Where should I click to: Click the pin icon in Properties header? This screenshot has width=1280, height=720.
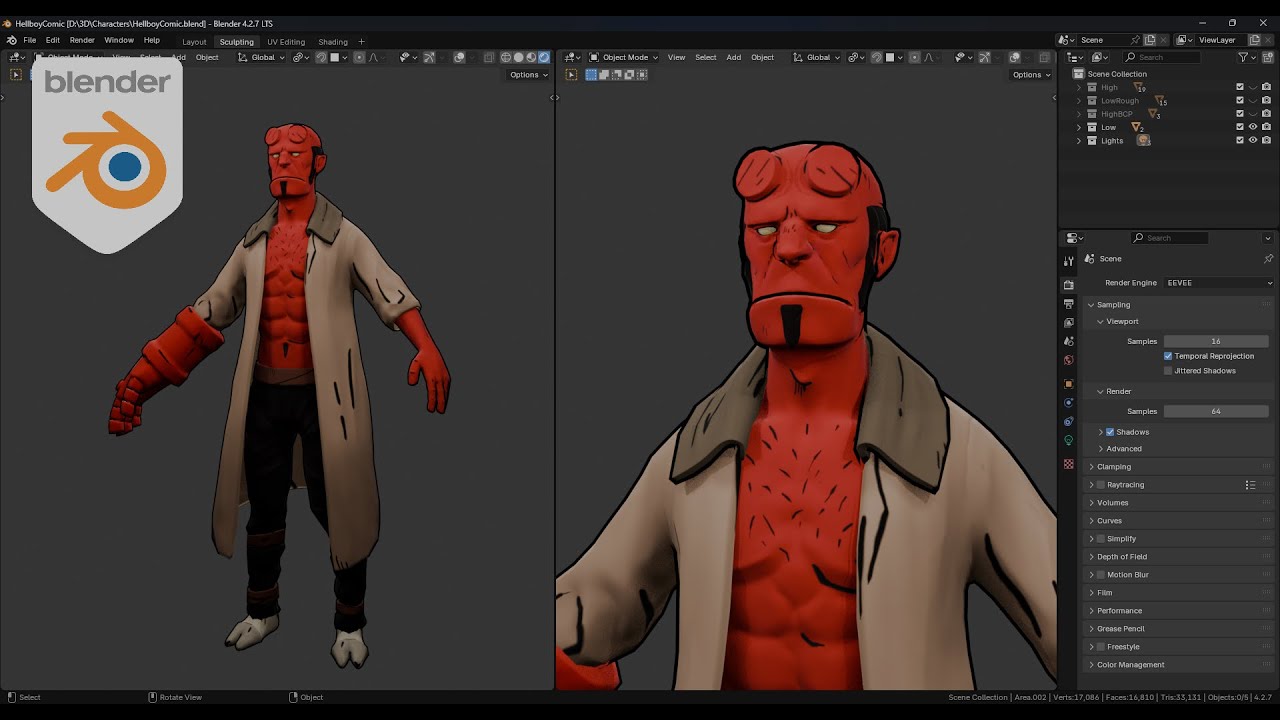coord(1268,259)
